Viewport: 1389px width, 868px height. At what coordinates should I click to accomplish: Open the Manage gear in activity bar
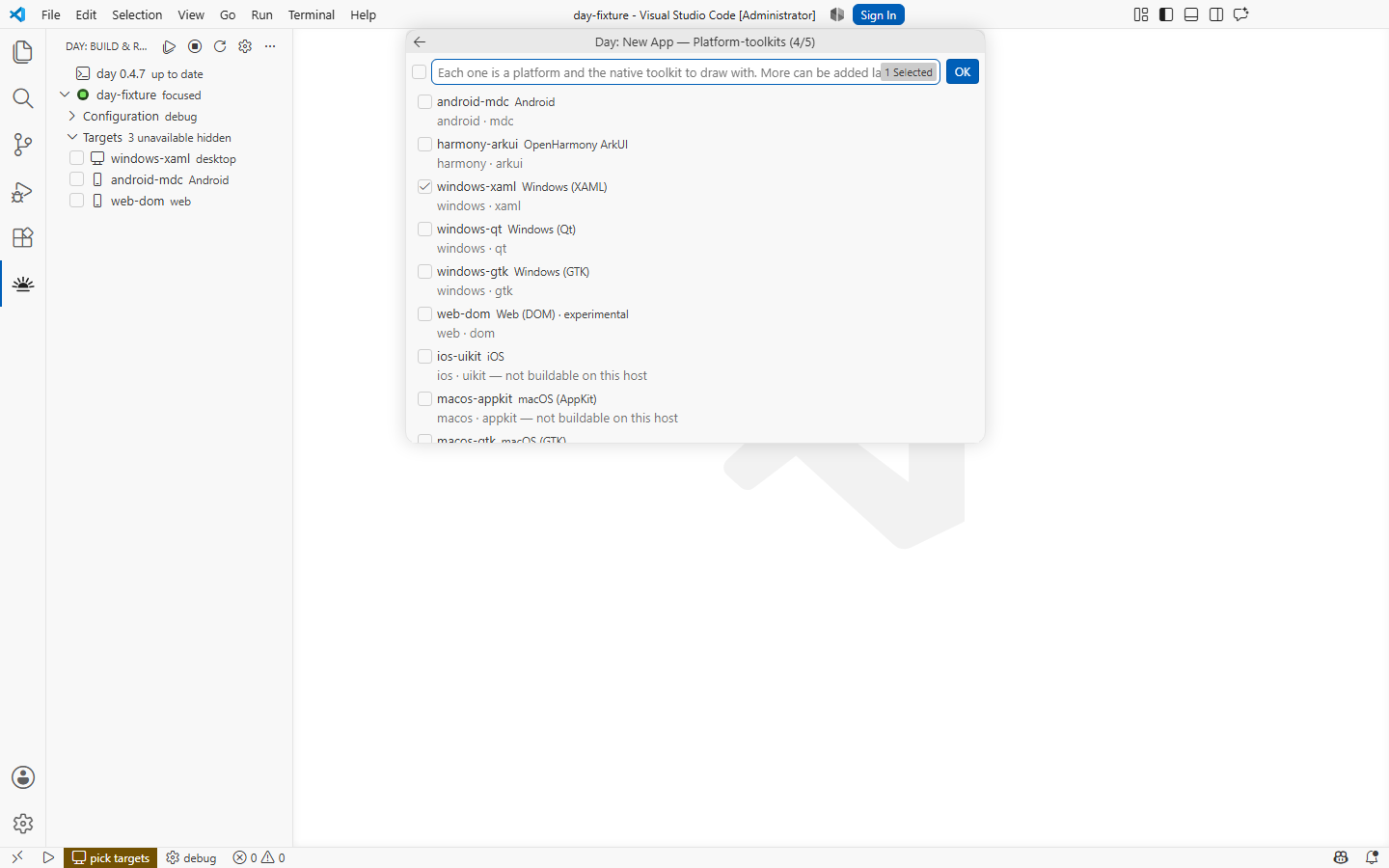(x=23, y=824)
